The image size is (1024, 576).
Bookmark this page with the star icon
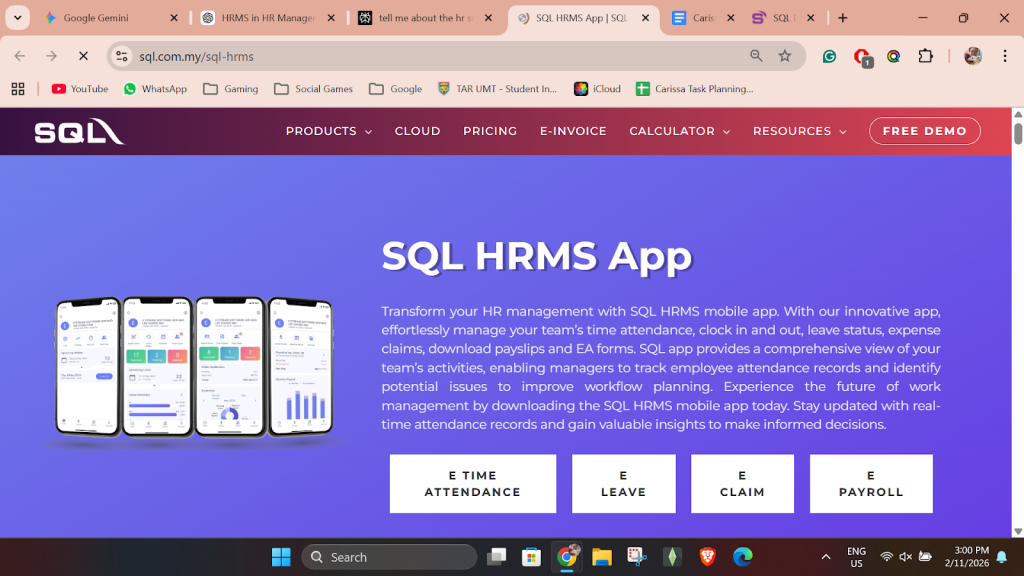pos(785,57)
